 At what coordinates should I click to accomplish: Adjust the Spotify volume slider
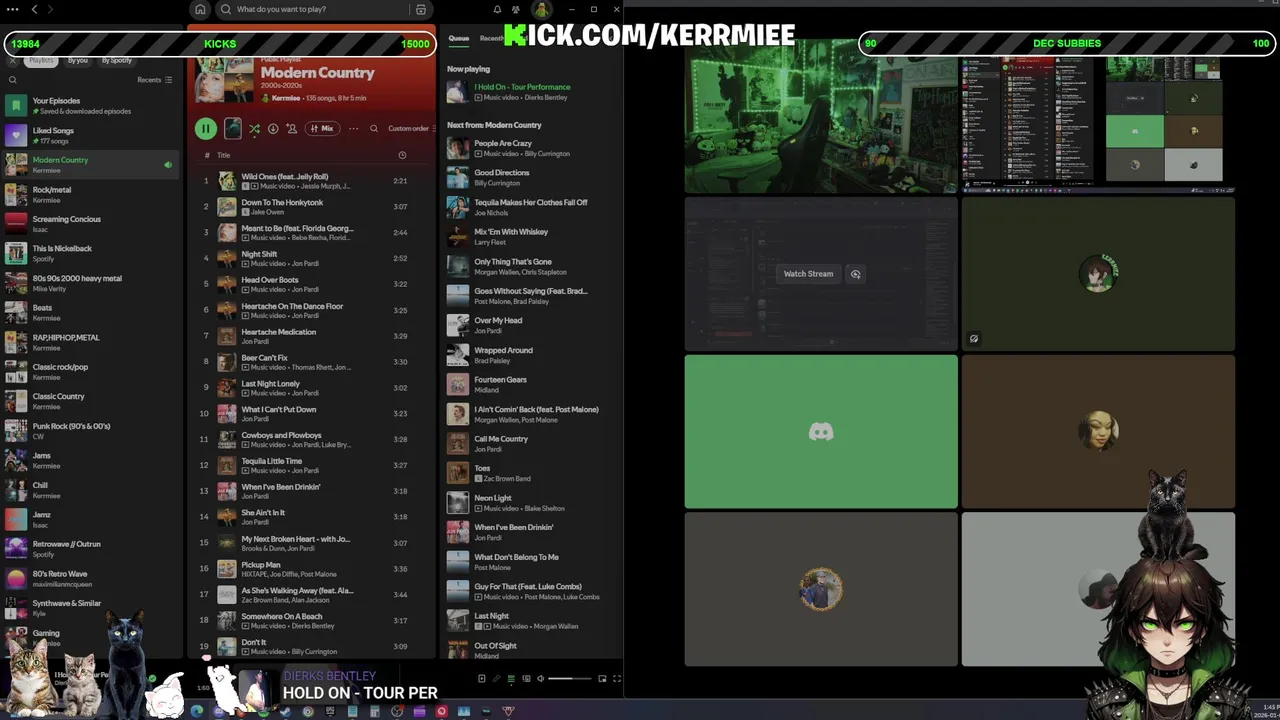click(x=570, y=679)
